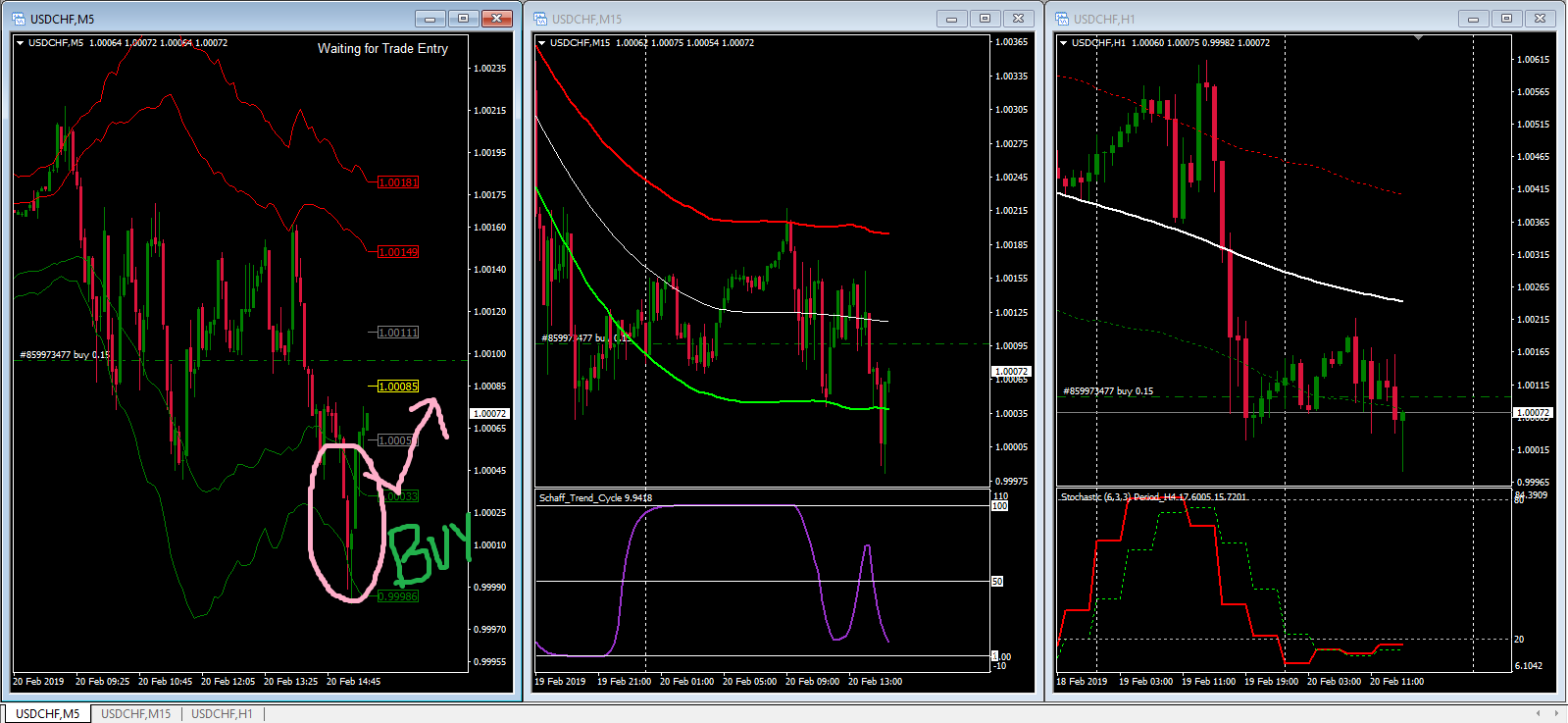Select the 1.00149 red level label
Viewport: 1568px width, 723px height.
coord(398,252)
